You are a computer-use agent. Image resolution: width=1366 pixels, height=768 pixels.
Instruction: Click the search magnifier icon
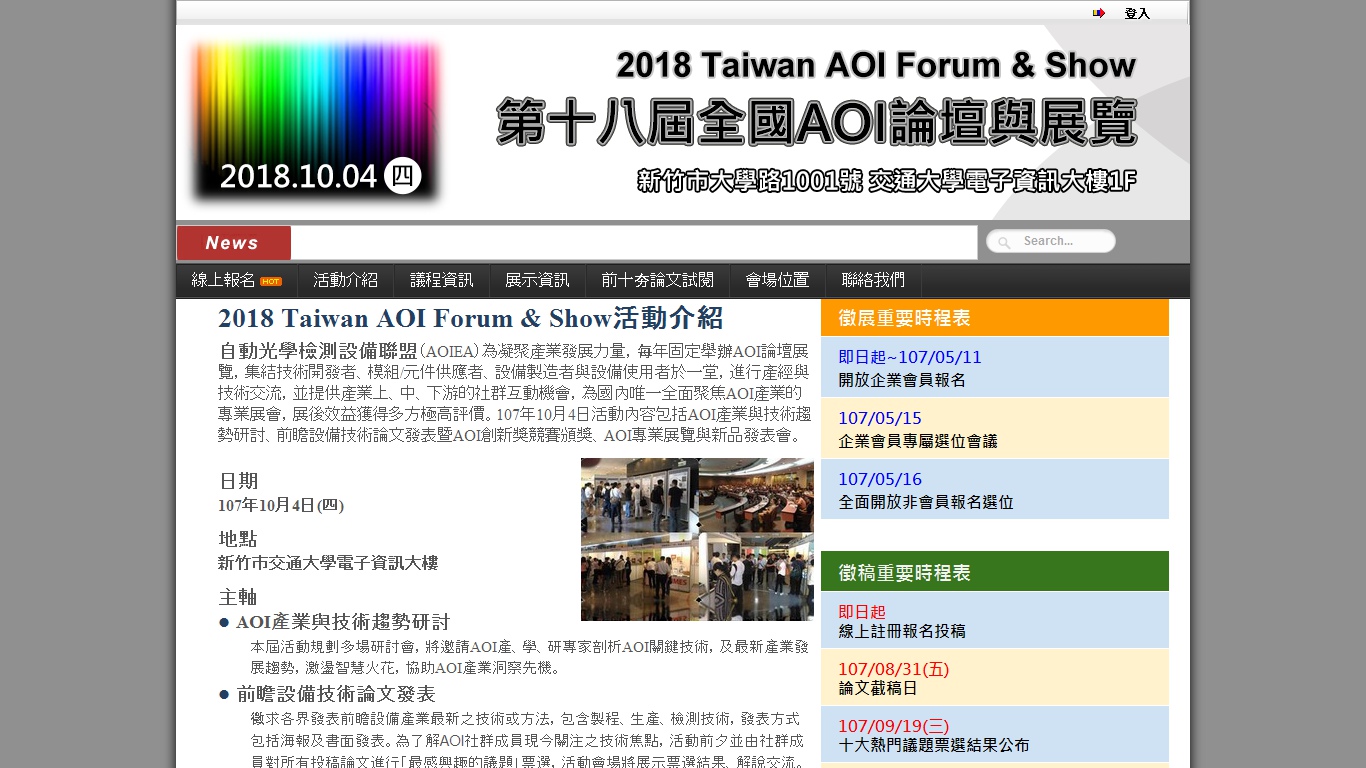click(x=1004, y=242)
